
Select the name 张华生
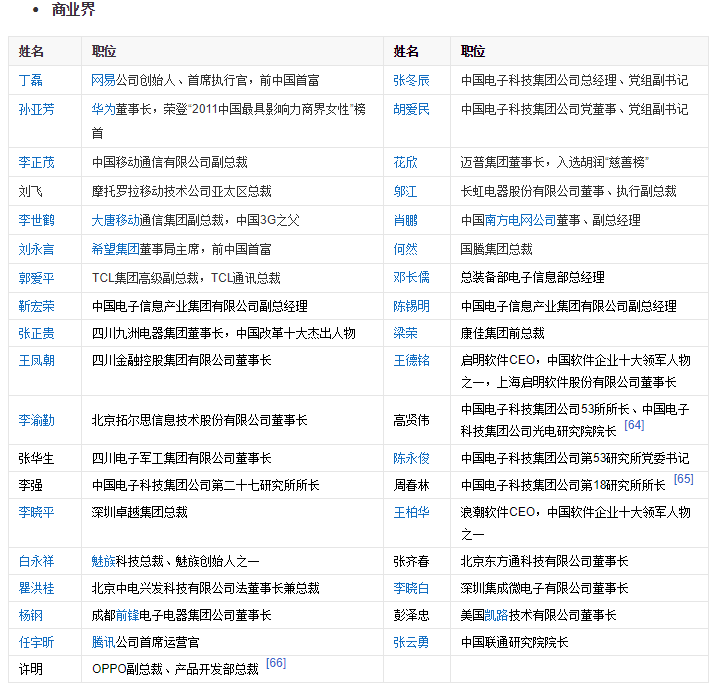[x=36, y=458]
